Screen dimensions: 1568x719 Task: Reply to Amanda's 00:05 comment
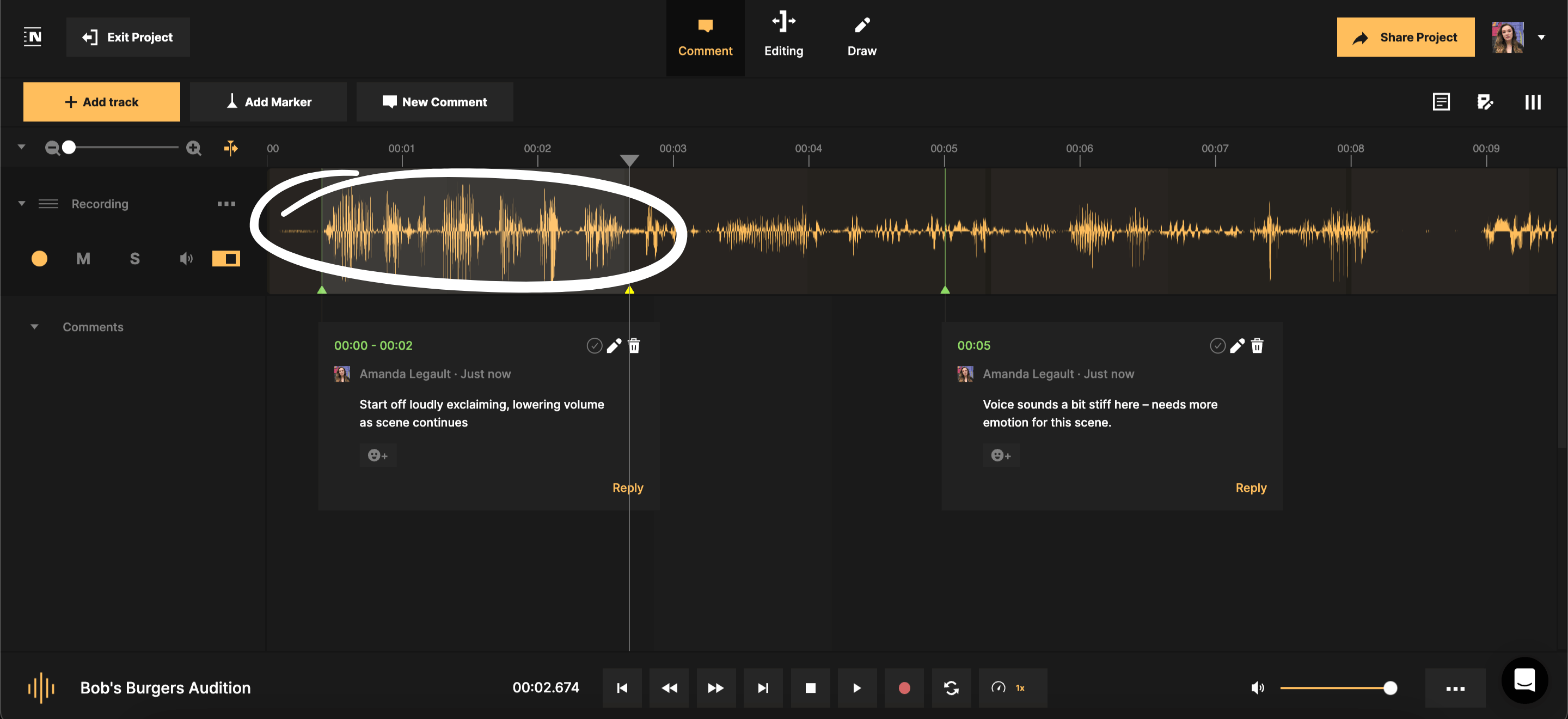coord(1251,487)
